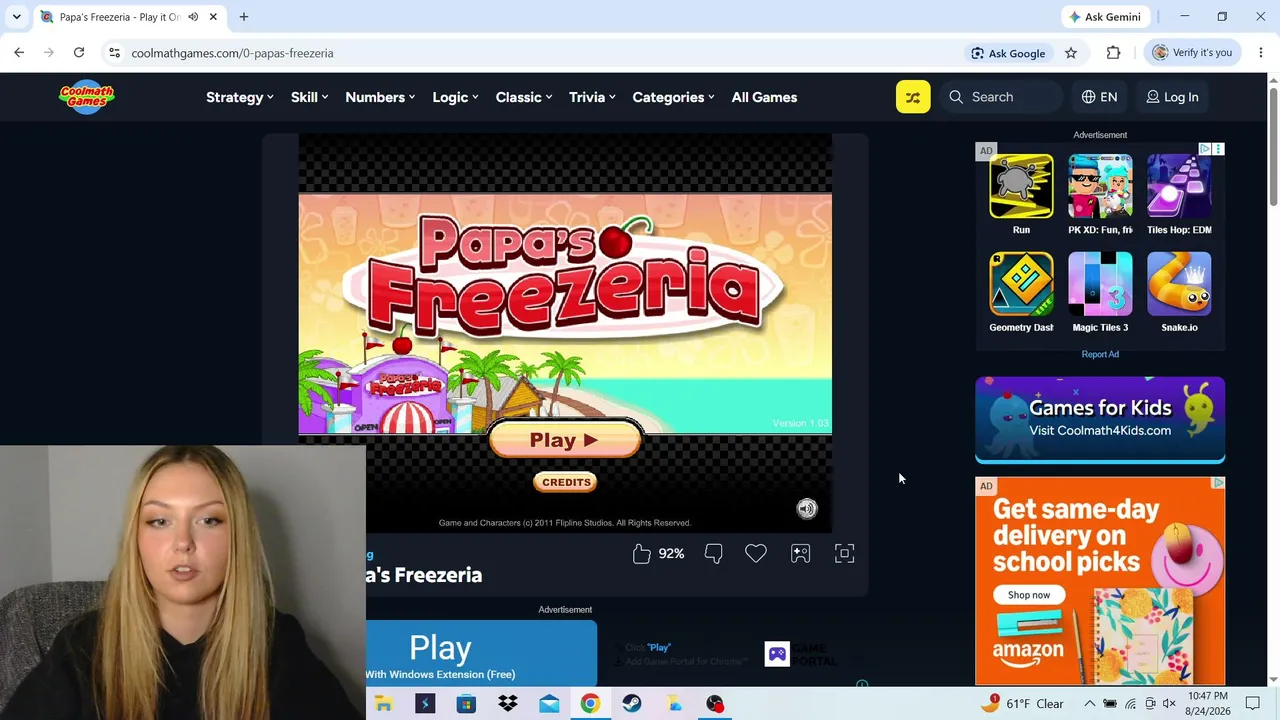Open the tab search dropdown arrow

(x=17, y=17)
